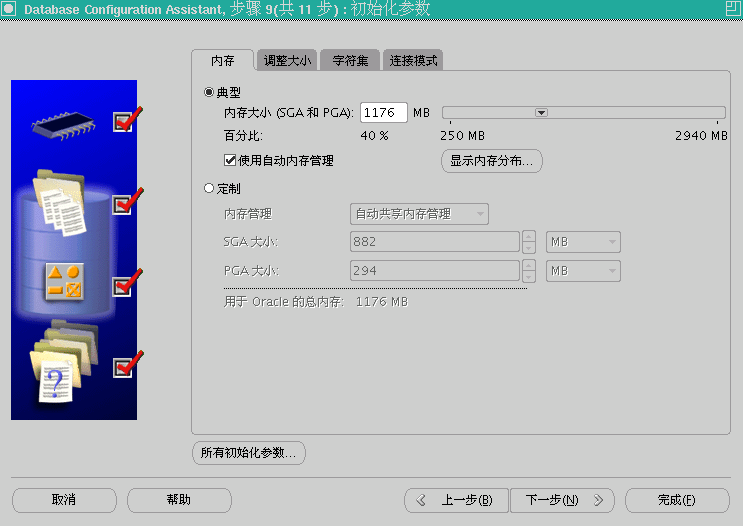The height and width of the screenshot is (526, 743).
Task: Click the 取消 button
Action: (64, 500)
